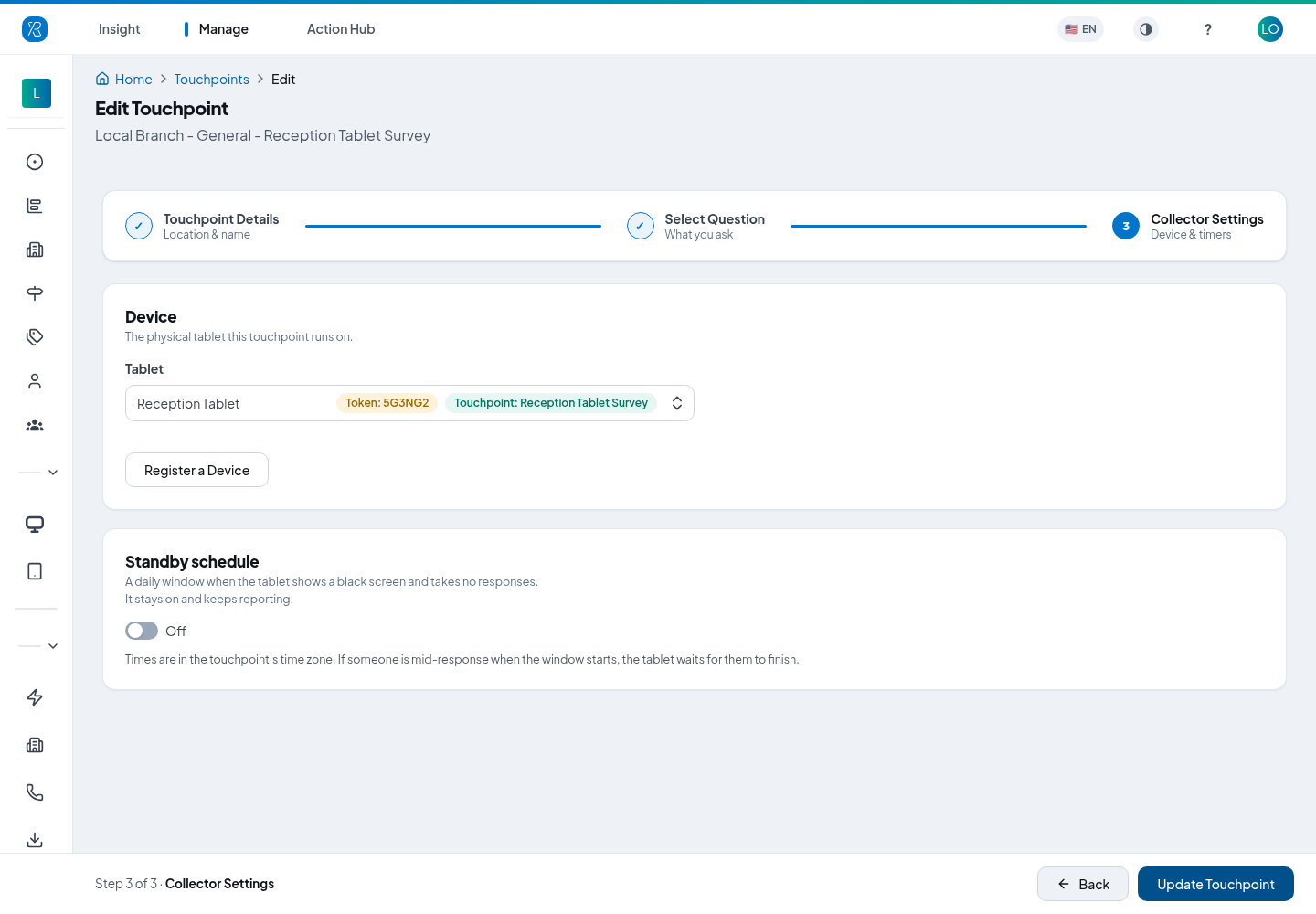Go to the Touchpoint Details step
This screenshot has width=1316, height=914.
click(202, 226)
